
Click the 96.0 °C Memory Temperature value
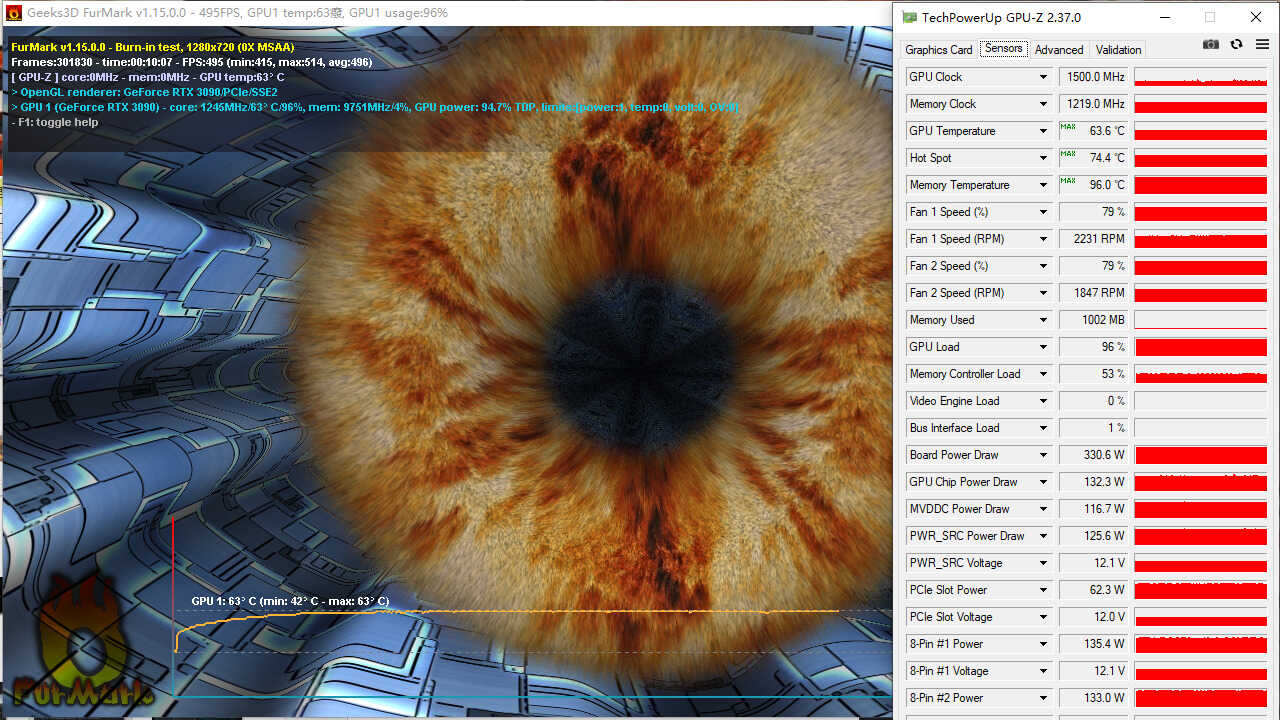click(1094, 185)
